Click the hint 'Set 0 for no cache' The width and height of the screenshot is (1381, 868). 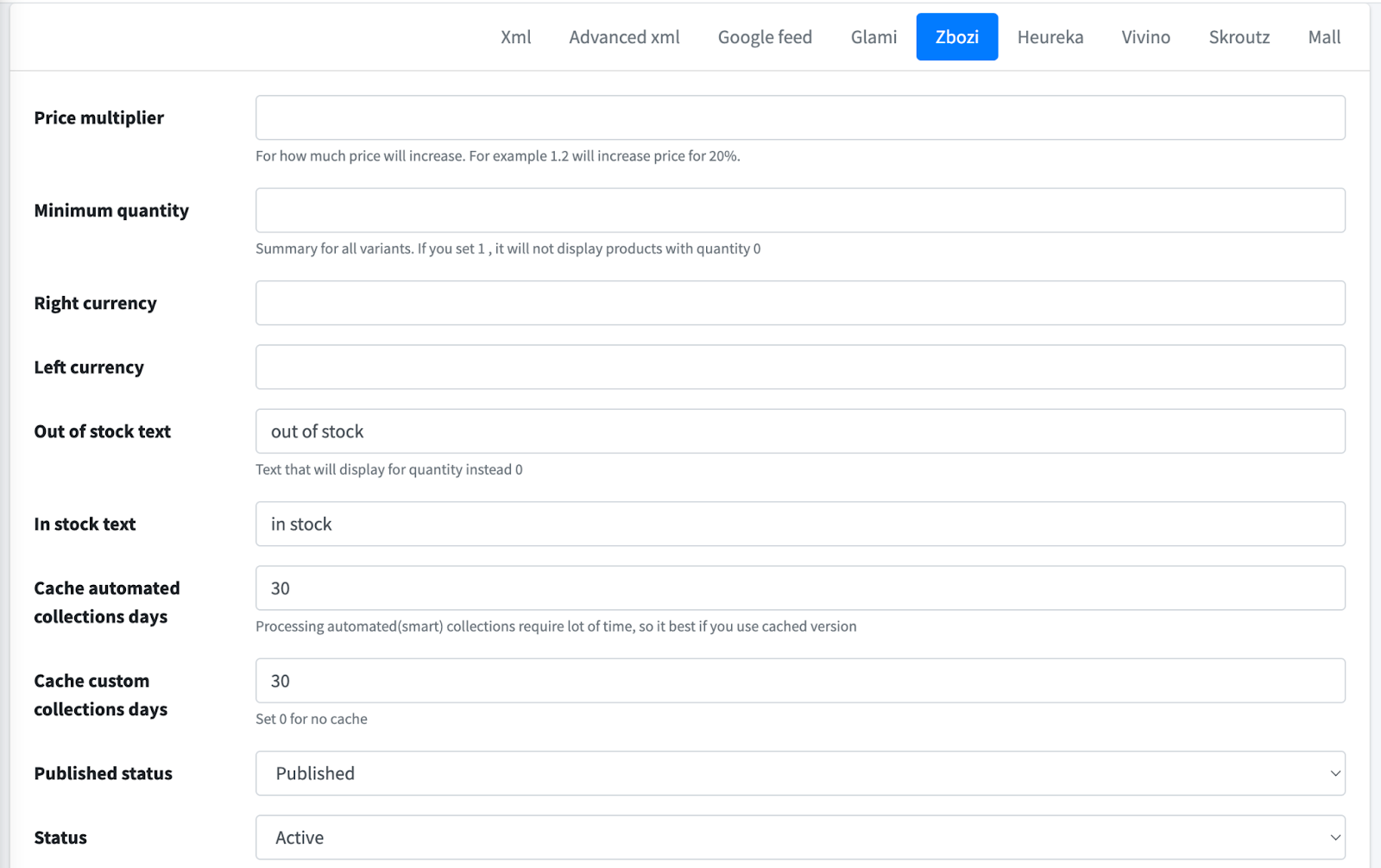coord(312,719)
